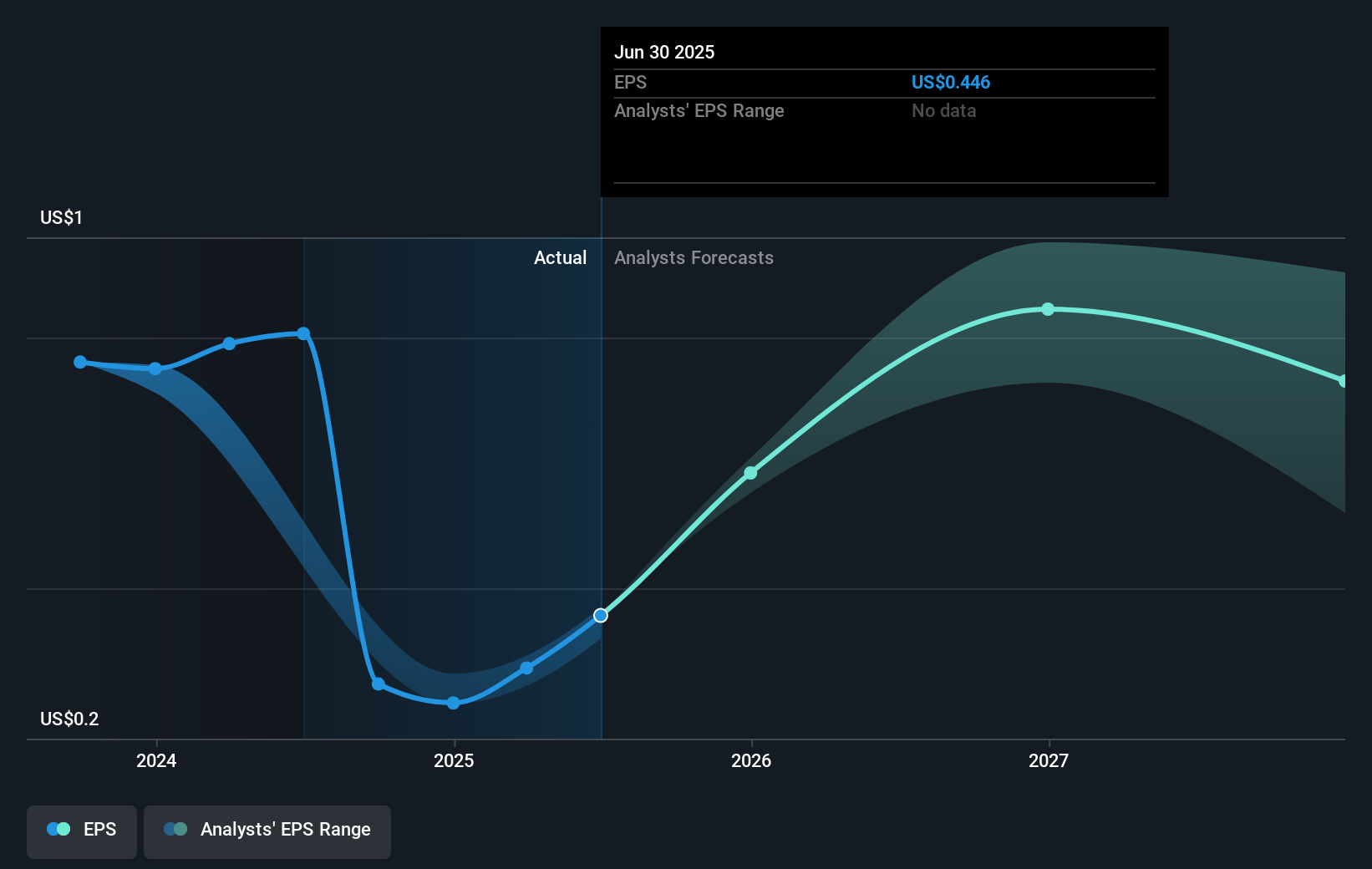Select the 2026 forecast data point
Viewport: 1372px width, 869px height.
pyautogui.click(x=751, y=473)
